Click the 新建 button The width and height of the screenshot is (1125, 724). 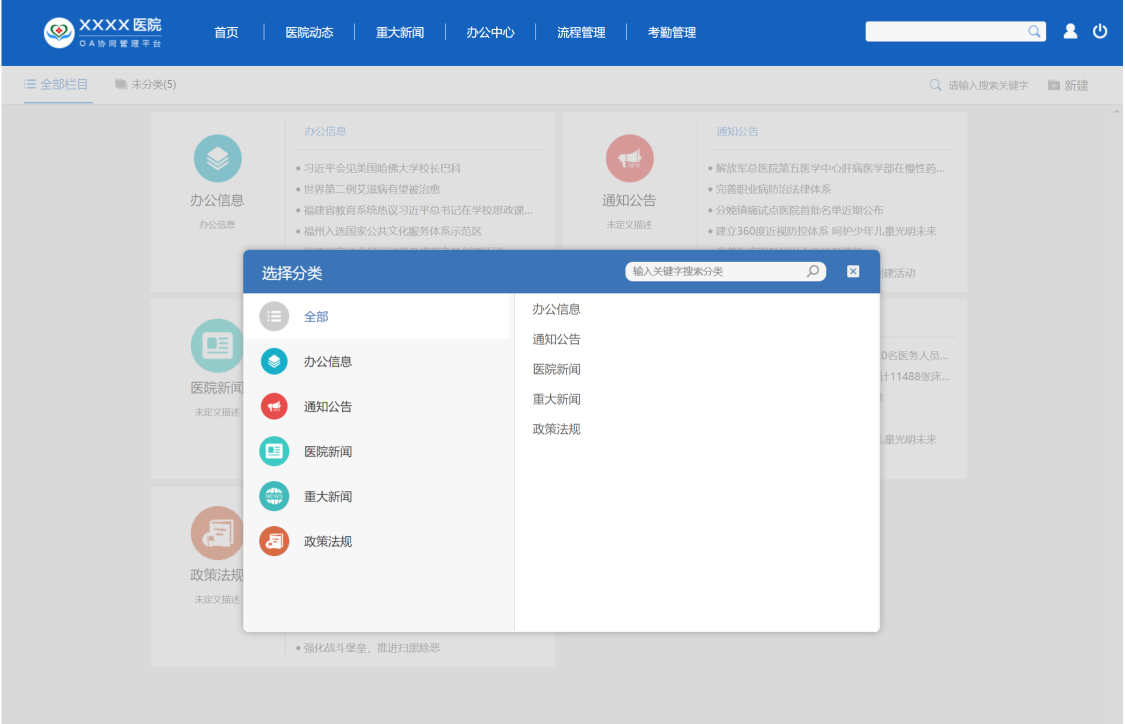point(1068,86)
